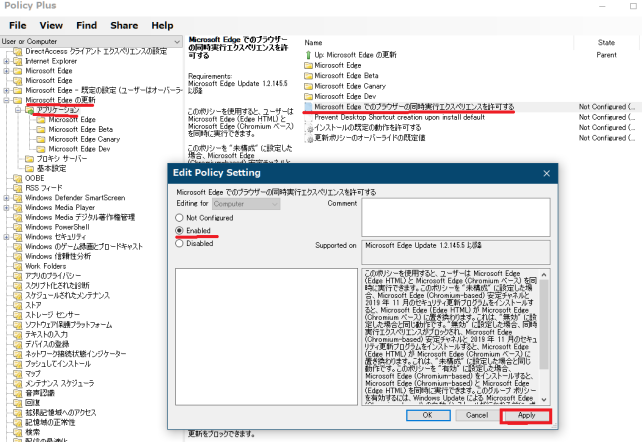Select Windows 信頼性分析 in tree
Image resolution: width=642 pixels, height=442 pixels.
coord(58,257)
